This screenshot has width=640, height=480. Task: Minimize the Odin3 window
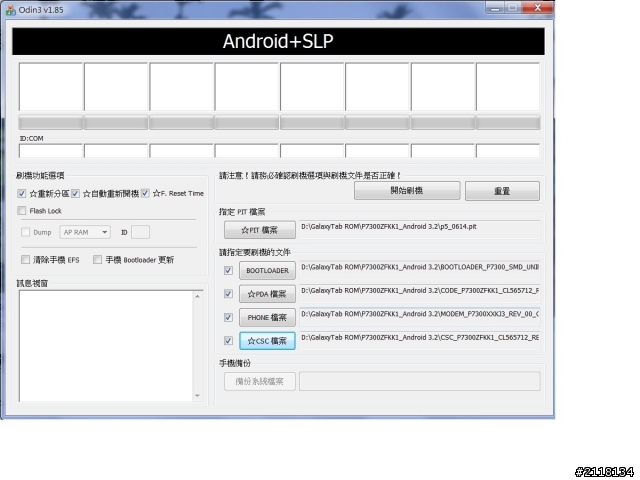pos(495,8)
